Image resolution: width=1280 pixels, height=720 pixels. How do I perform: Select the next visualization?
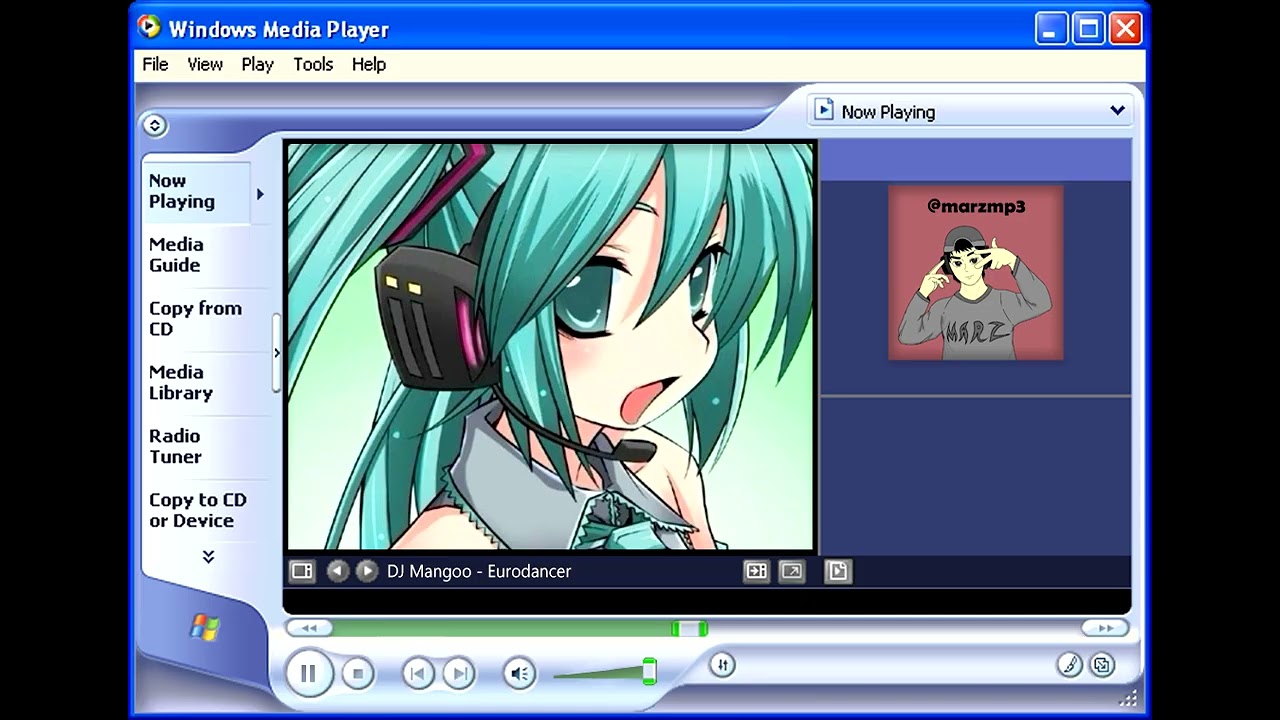[367, 571]
